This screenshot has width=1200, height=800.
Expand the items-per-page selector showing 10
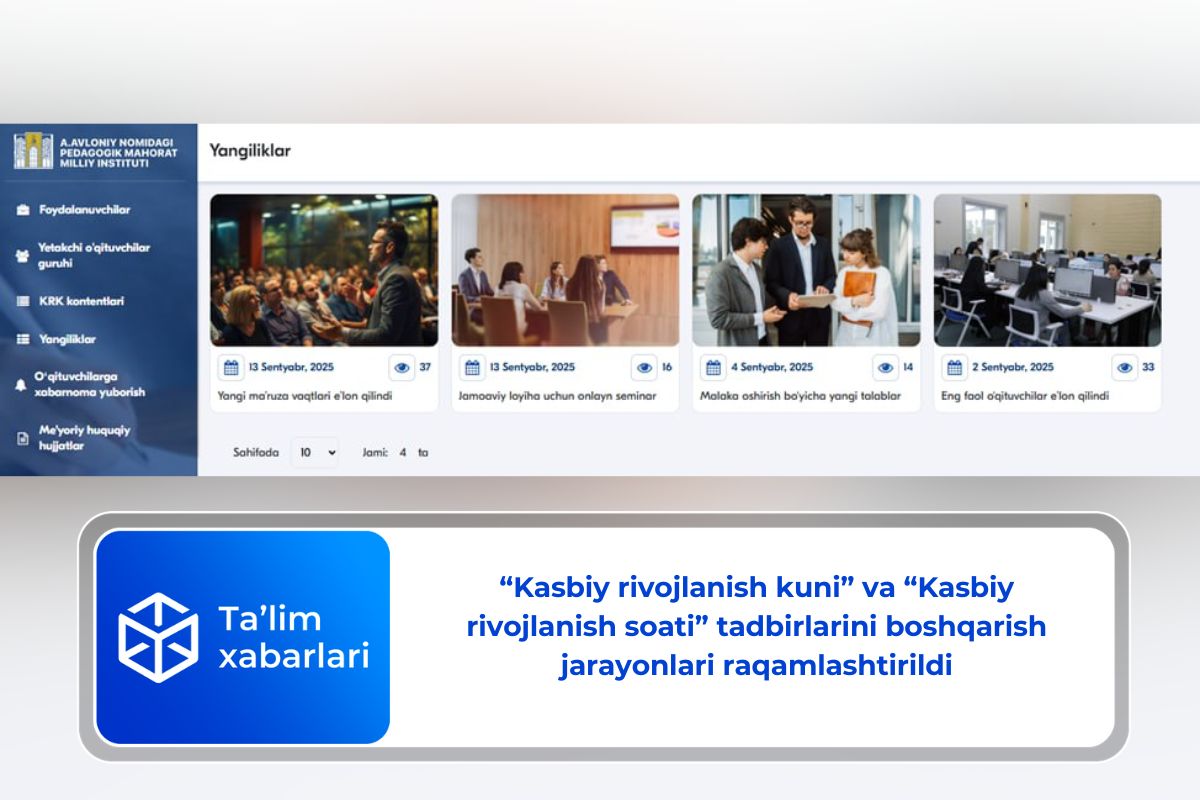point(314,452)
